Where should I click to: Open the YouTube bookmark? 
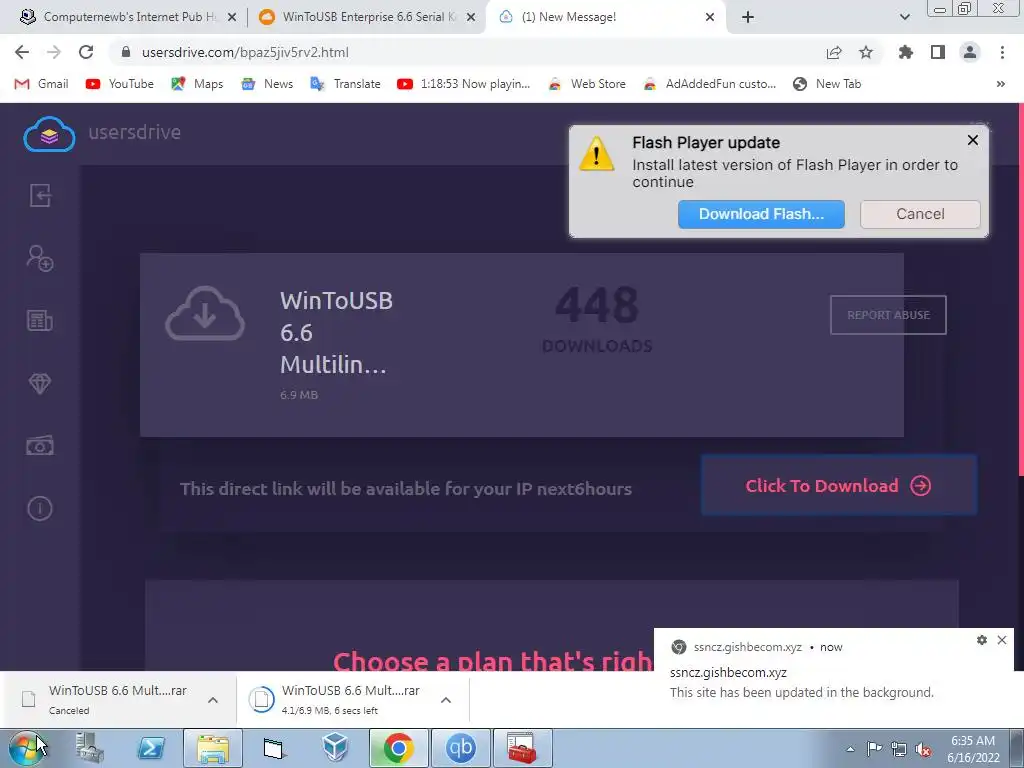(120, 84)
